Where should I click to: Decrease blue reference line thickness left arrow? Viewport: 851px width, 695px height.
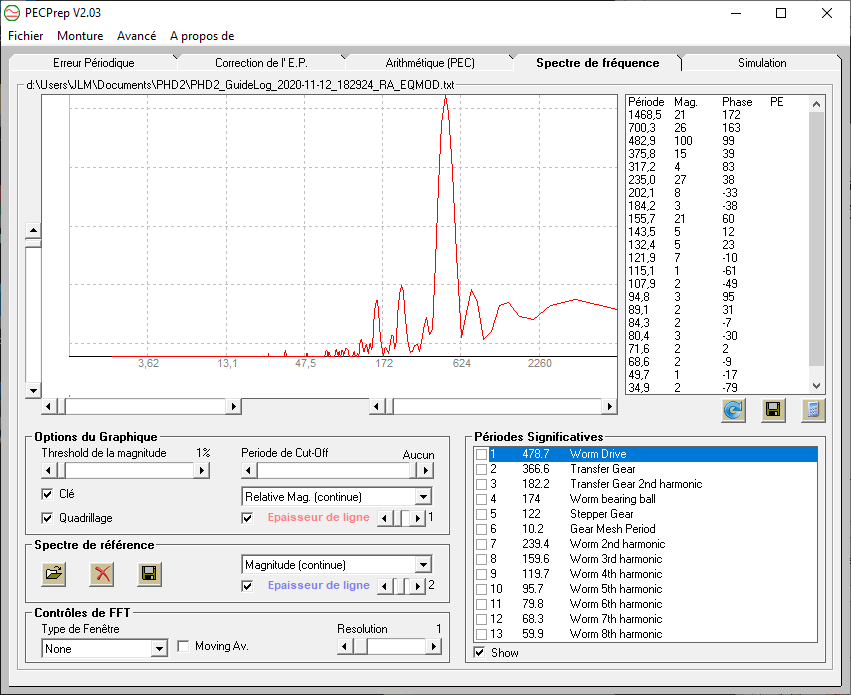385,586
